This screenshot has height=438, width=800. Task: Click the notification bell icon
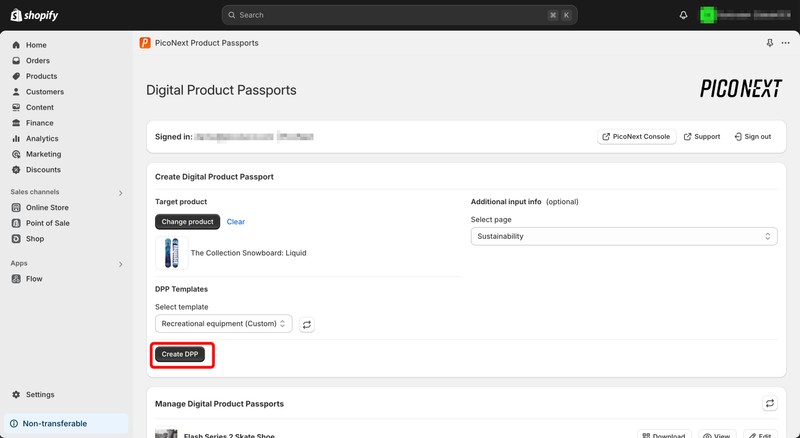[684, 15]
